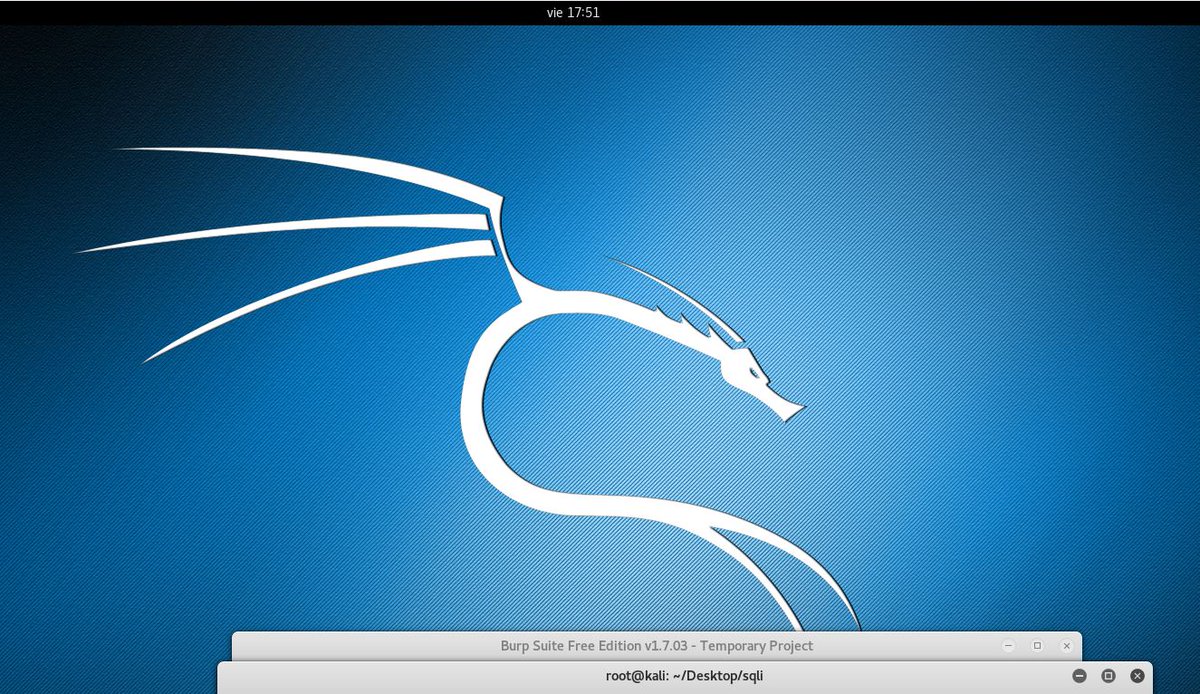Close the Burp Suite Free Edition window

pos(1066,646)
